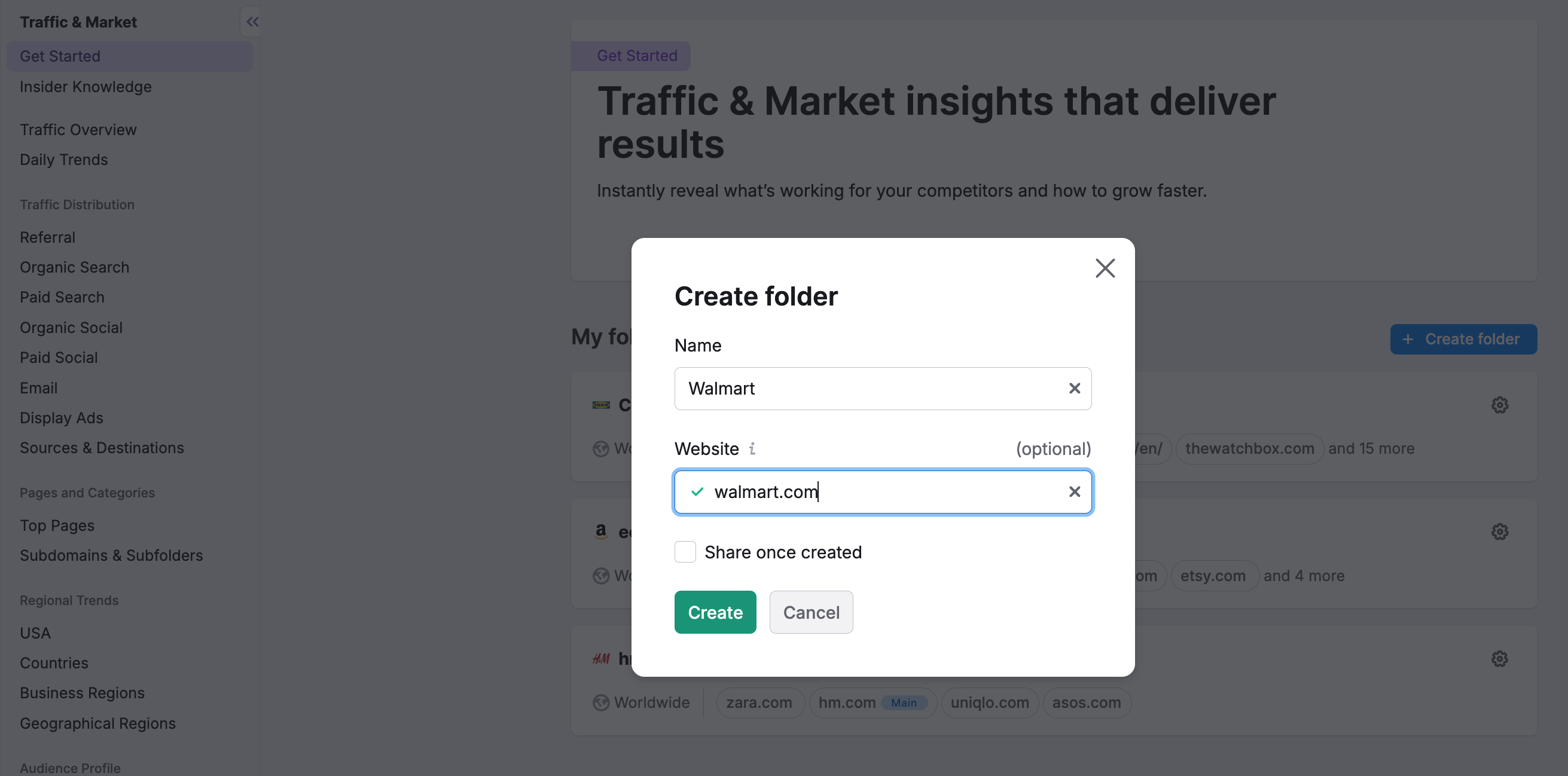Clear the Name field text

pos(1075,389)
